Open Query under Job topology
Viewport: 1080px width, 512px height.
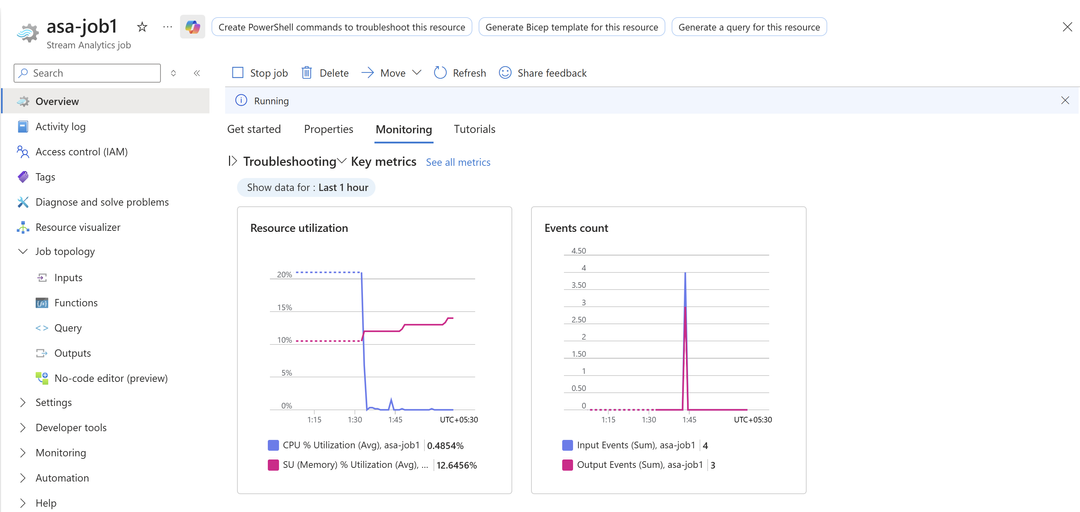tap(68, 328)
